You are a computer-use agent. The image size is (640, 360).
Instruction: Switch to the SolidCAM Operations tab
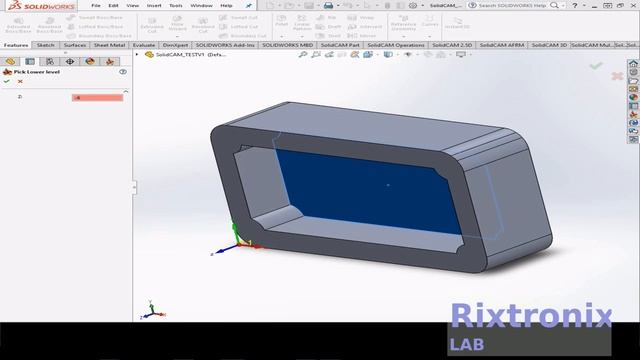tap(396, 45)
